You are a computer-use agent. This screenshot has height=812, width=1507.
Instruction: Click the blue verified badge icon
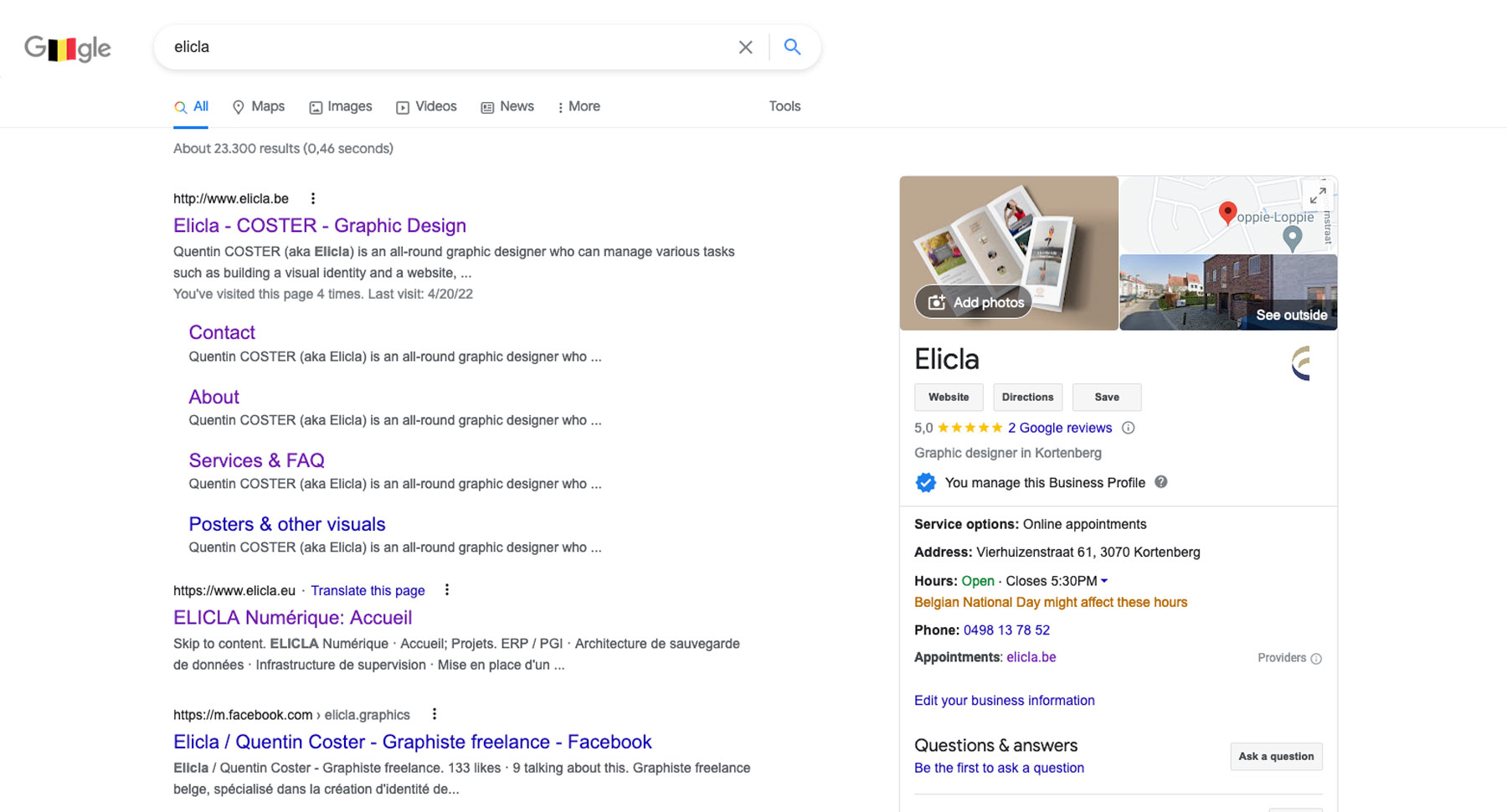click(x=925, y=483)
